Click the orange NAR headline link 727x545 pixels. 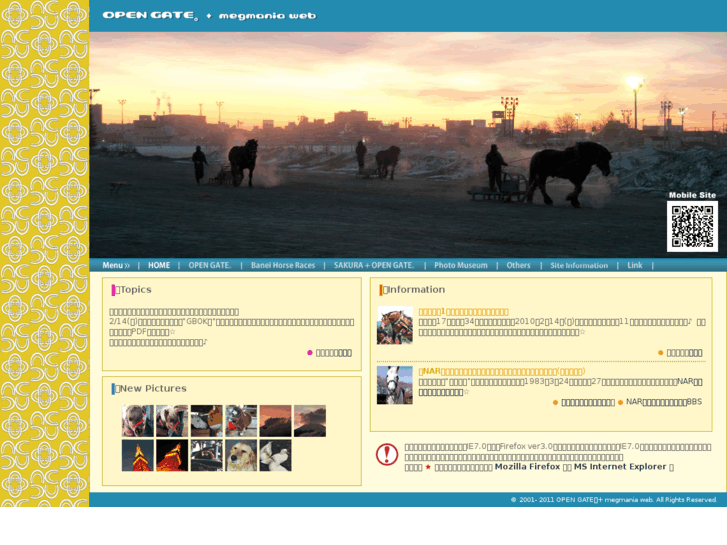point(502,372)
